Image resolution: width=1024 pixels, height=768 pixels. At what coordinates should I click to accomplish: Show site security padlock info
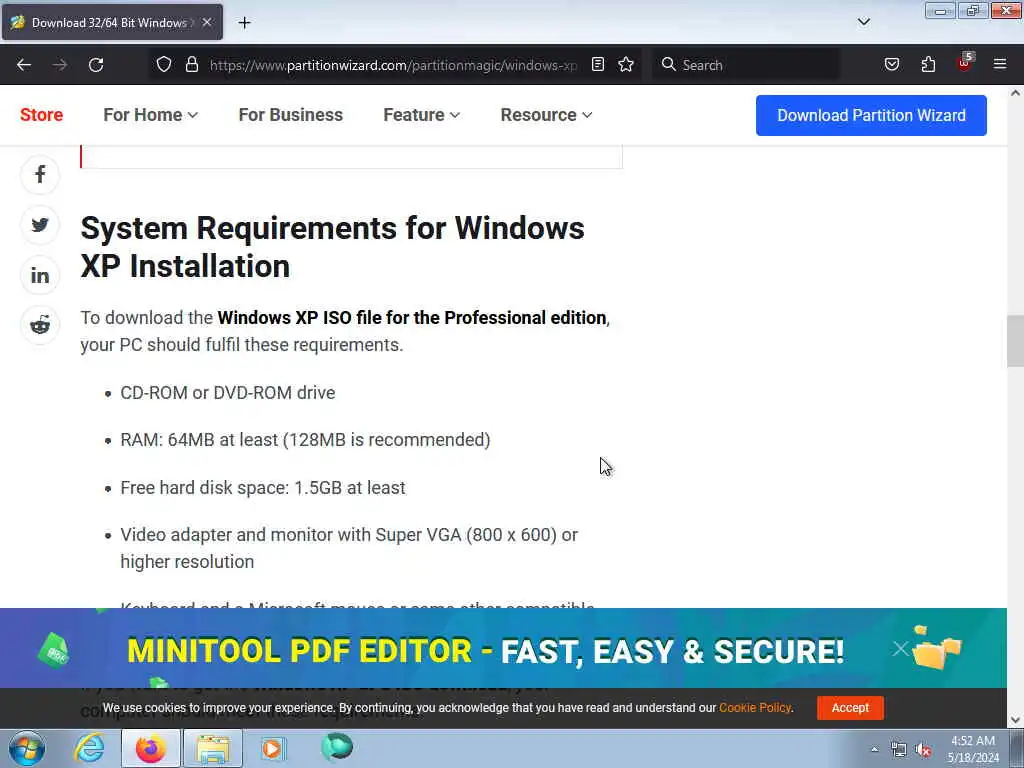click(x=191, y=64)
